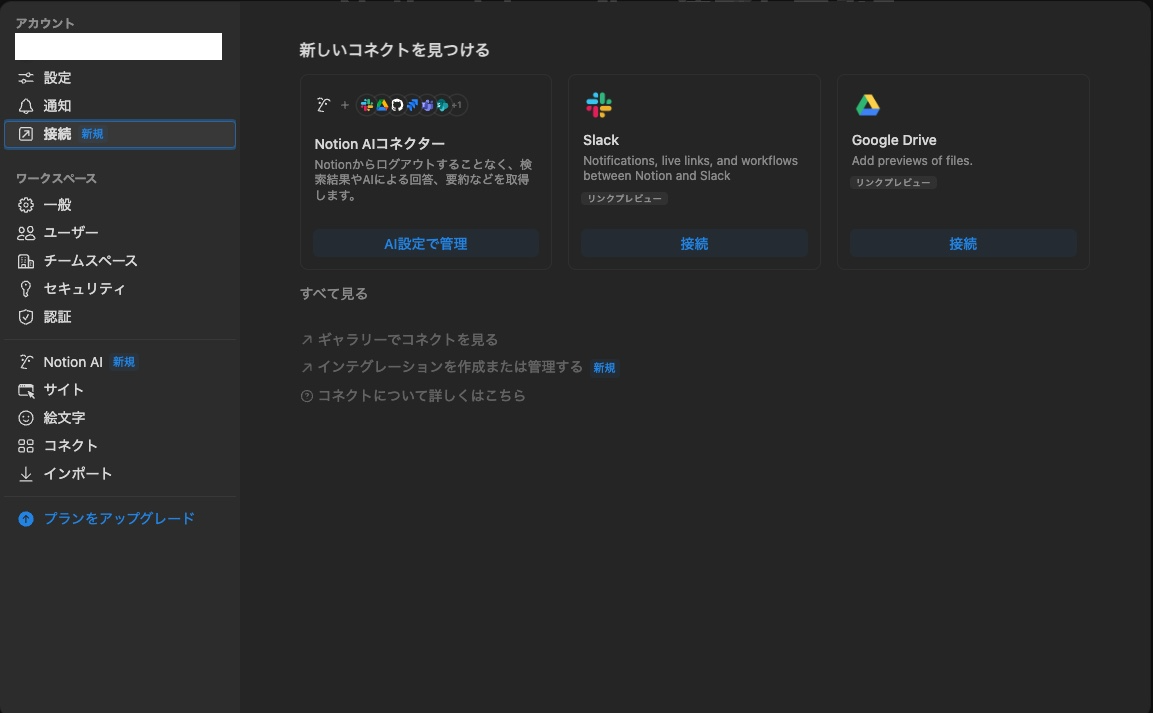Open 通知 settings
The image size is (1153, 713).
(x=120, y=106)
